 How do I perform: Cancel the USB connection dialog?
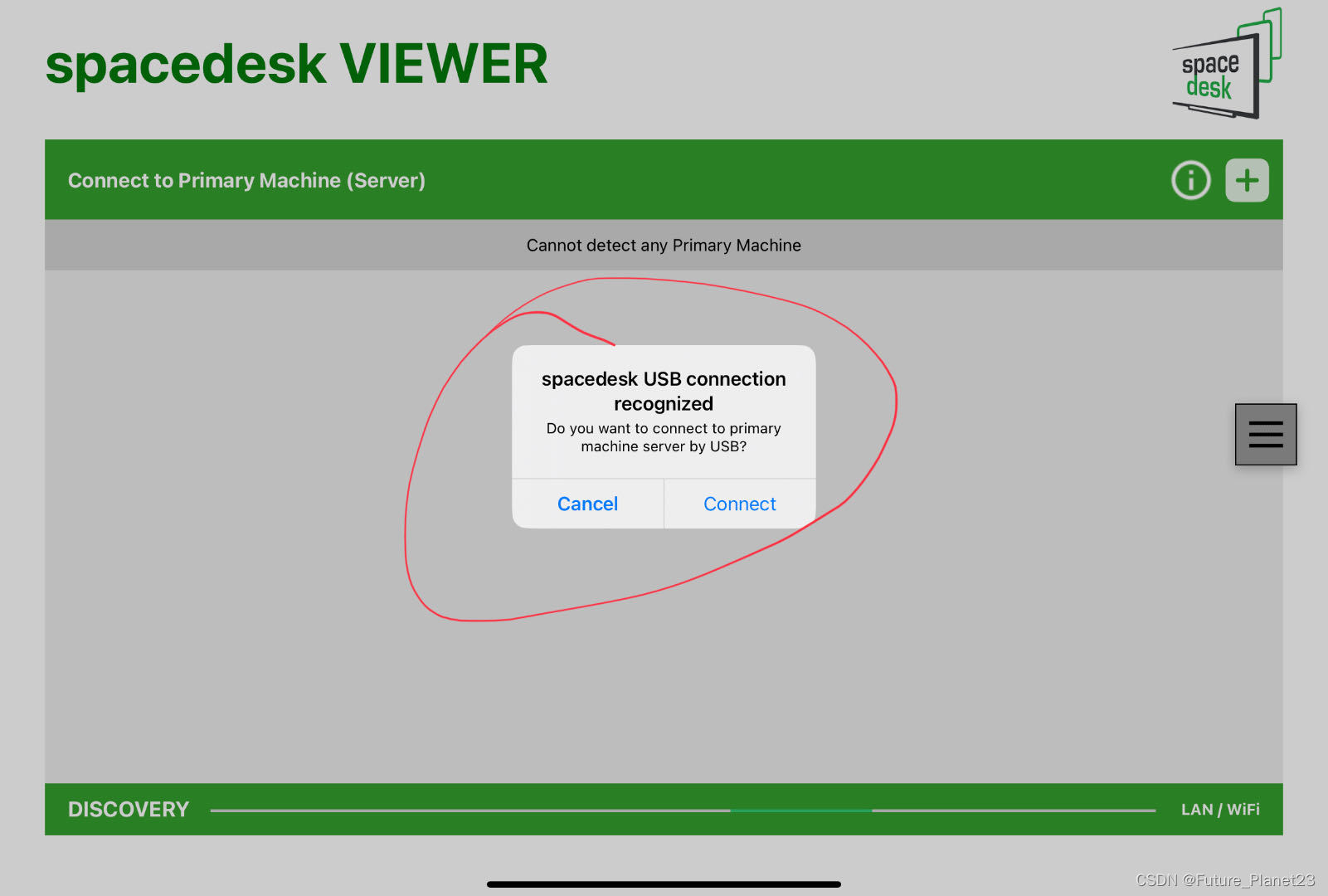587,504
